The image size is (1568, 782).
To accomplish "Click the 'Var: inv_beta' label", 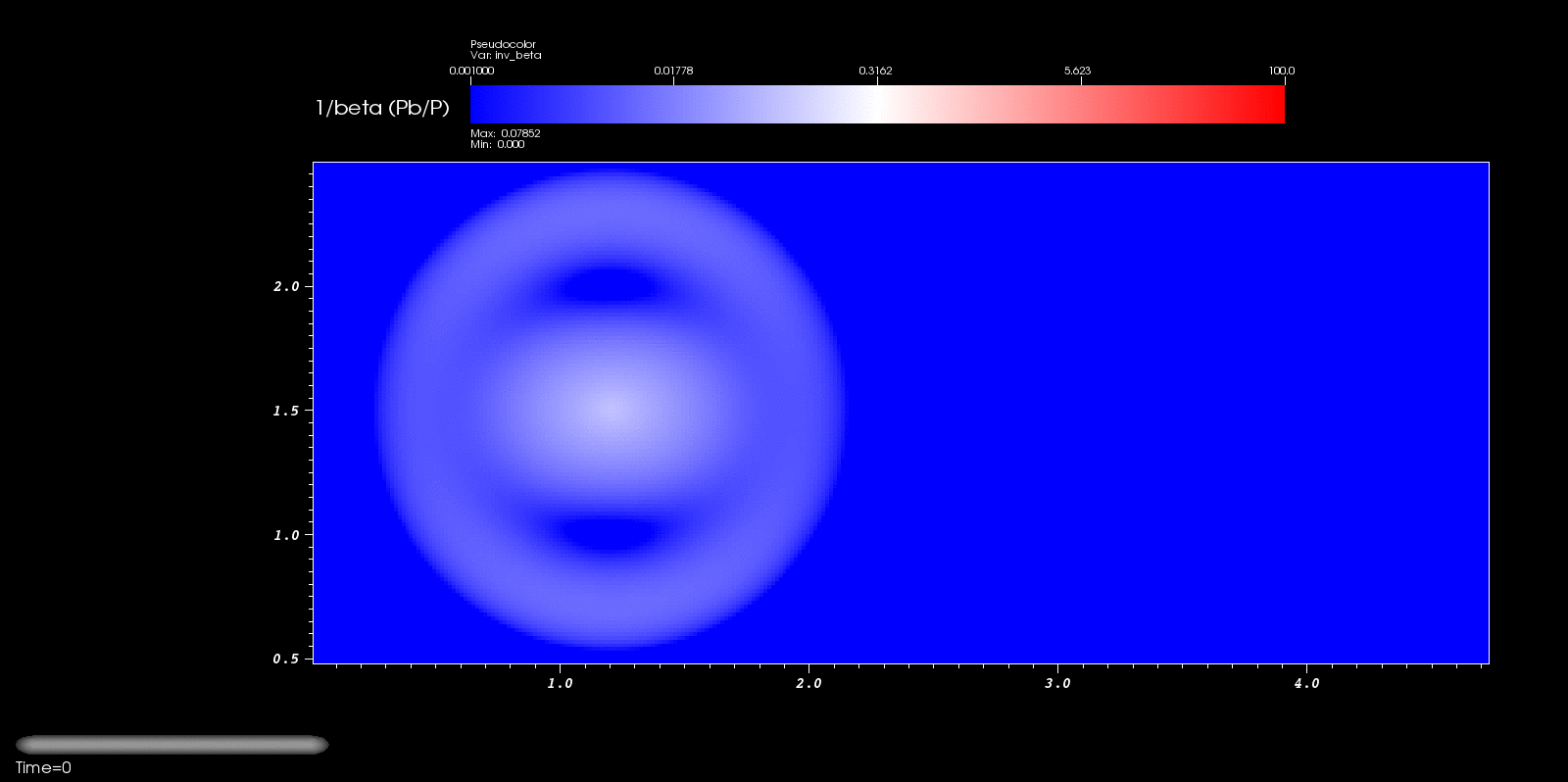I will (x=506, y=56).
